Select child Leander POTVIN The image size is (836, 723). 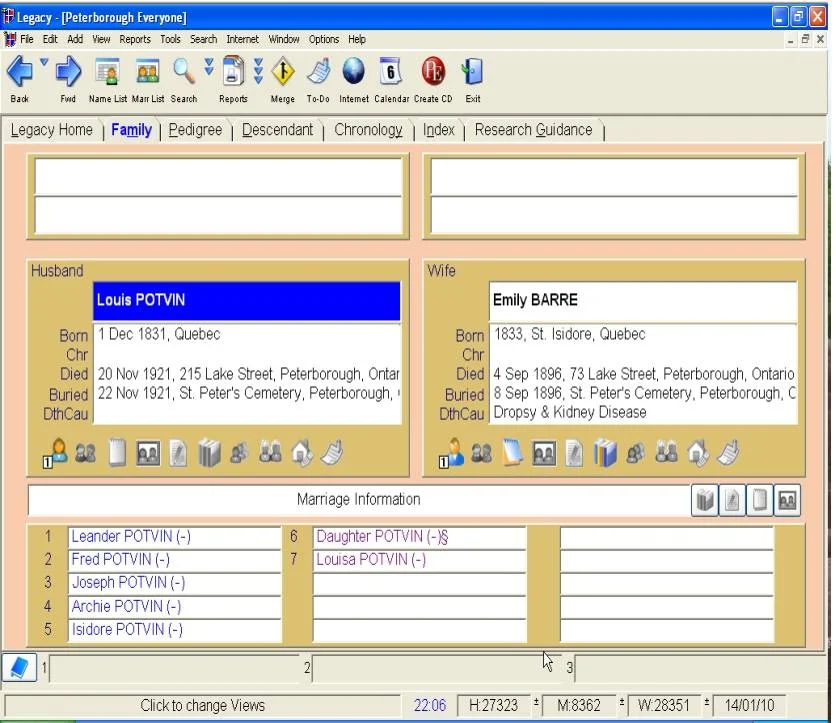174,536
